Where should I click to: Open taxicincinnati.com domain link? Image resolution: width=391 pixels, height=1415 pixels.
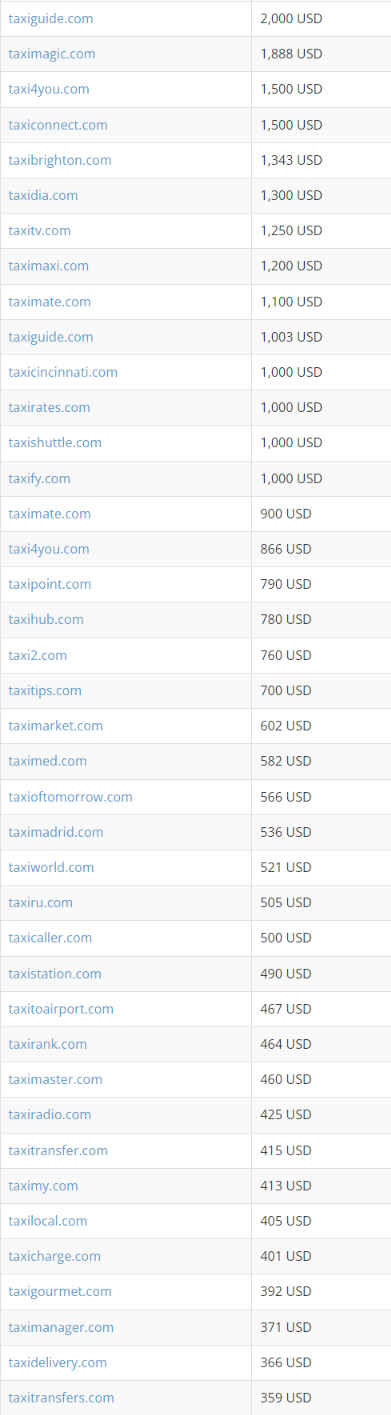click(x=63, y=372)
